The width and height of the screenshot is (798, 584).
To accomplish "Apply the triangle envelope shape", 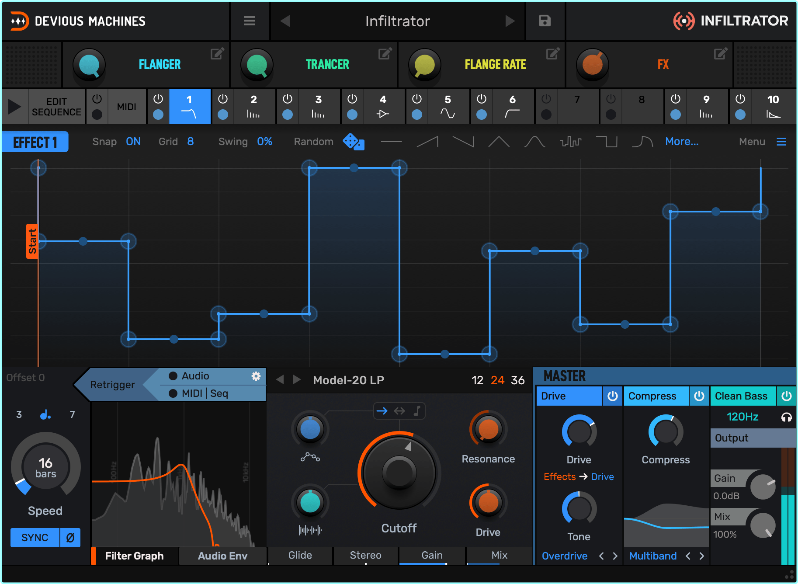I will point(499,142).
